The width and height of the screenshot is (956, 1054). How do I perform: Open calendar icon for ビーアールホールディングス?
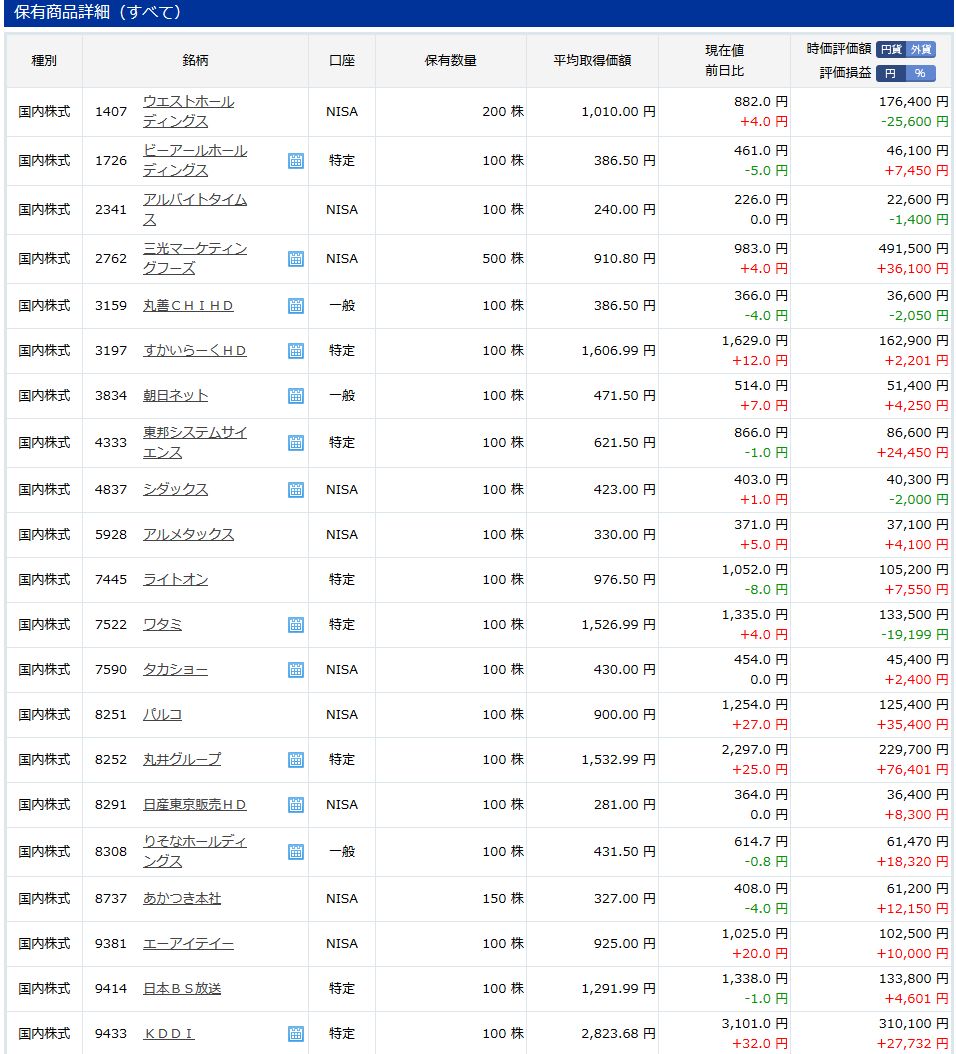coord(296,161)
